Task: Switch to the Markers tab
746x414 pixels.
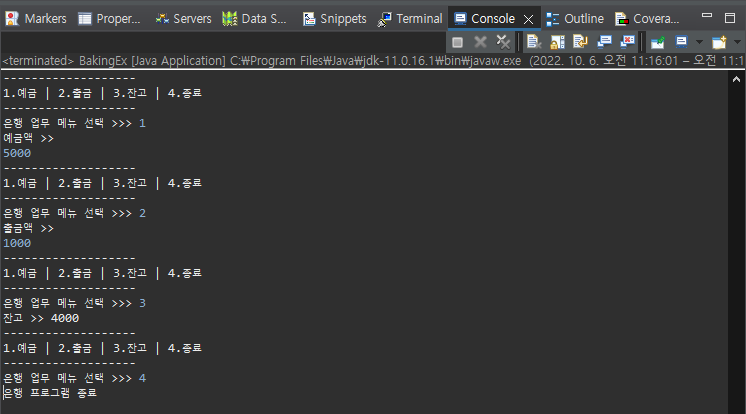Action: [36, 19]
